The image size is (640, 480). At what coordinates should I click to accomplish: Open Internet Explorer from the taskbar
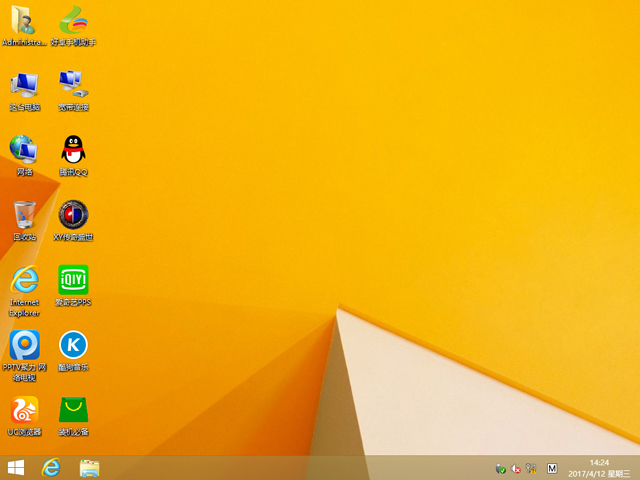click(51, 468)
